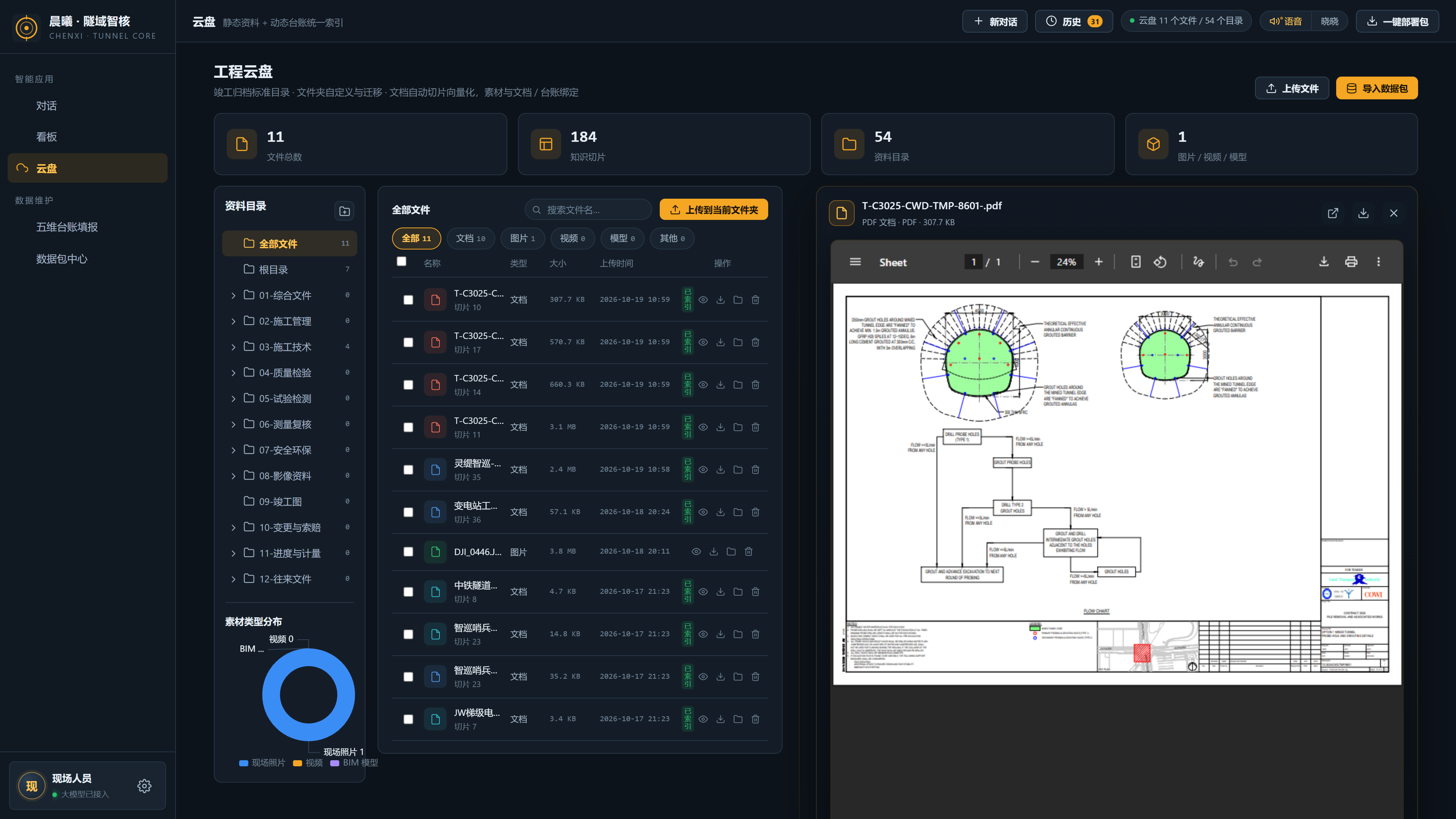Viewport: 1456px width, 819px height.
Task: Toggle 语音 voice option in top bar
Action: 1286,22
